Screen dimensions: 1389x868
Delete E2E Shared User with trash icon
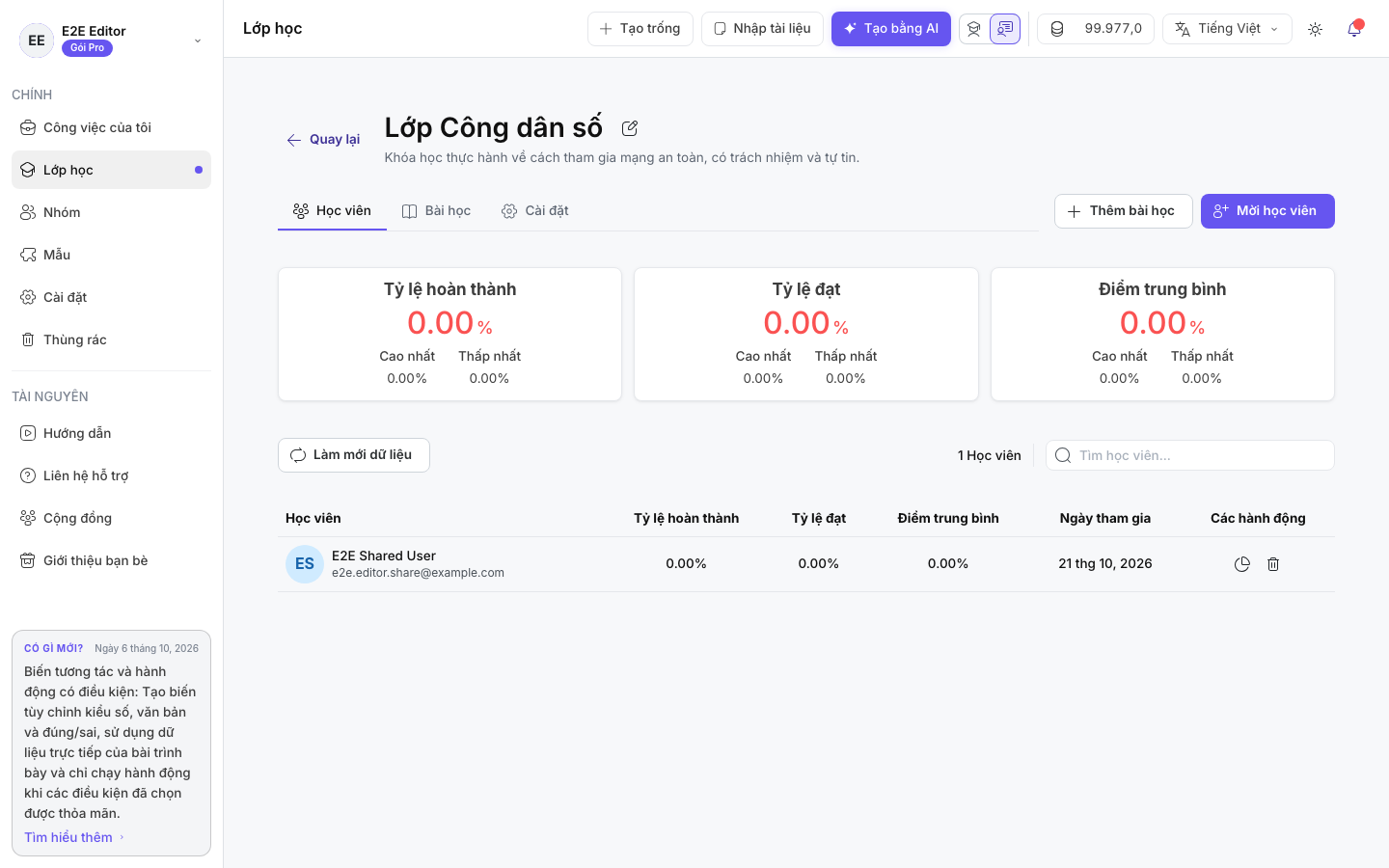(x=1273, y=564)
